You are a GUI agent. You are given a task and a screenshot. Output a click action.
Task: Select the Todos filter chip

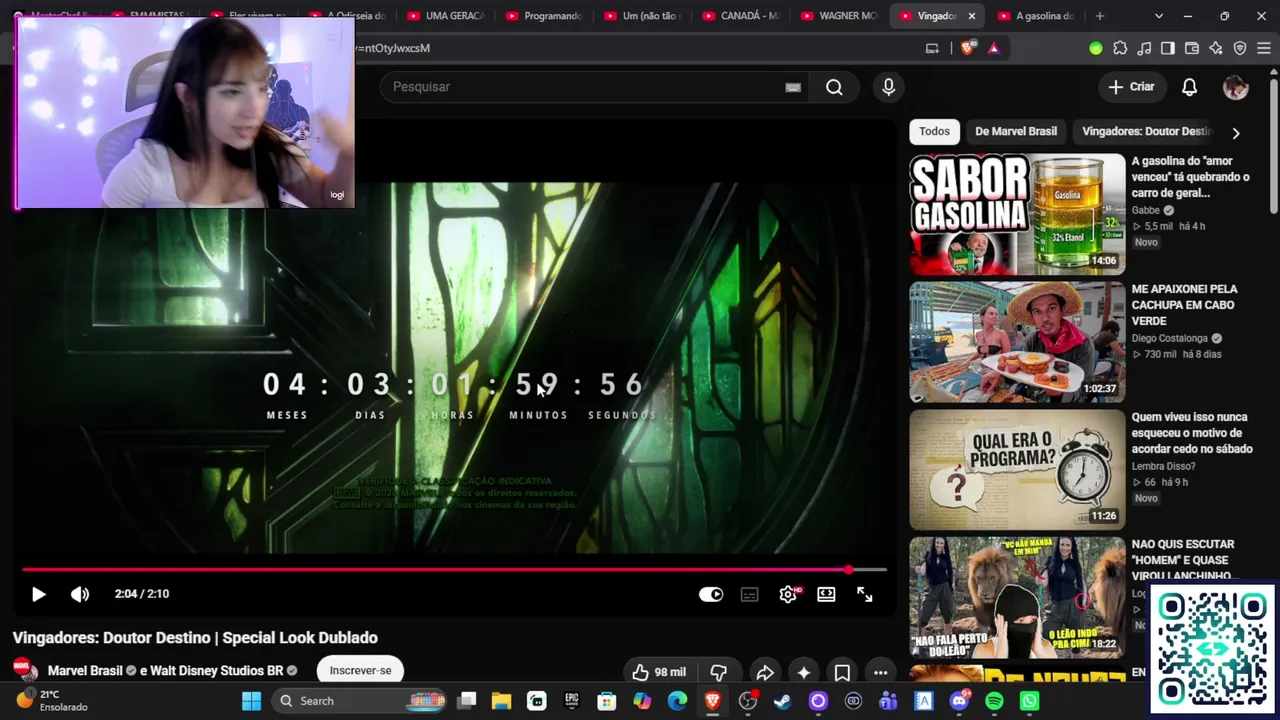tap(934, 131)
